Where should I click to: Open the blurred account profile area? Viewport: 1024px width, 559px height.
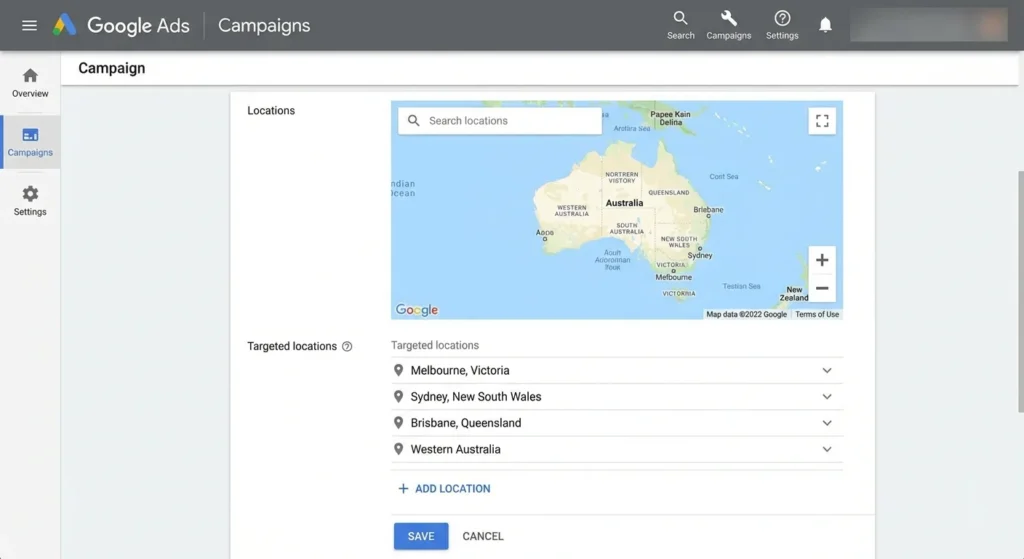pyautogui.click(x=928, y=25)
